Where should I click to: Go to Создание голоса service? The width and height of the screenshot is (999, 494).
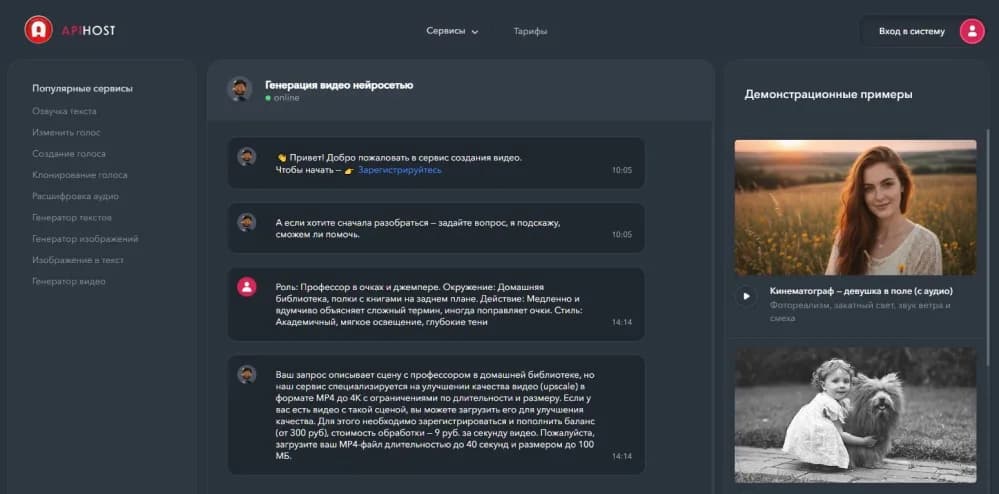coord(69,154)
